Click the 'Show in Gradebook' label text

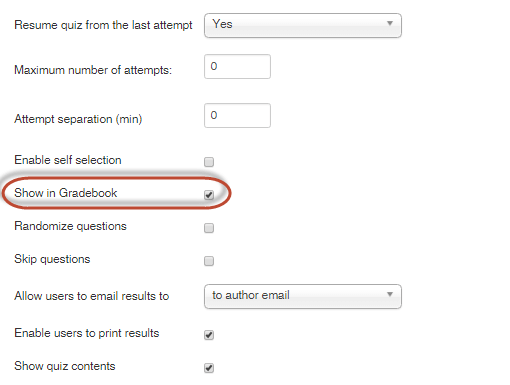[x=66, y=193]
